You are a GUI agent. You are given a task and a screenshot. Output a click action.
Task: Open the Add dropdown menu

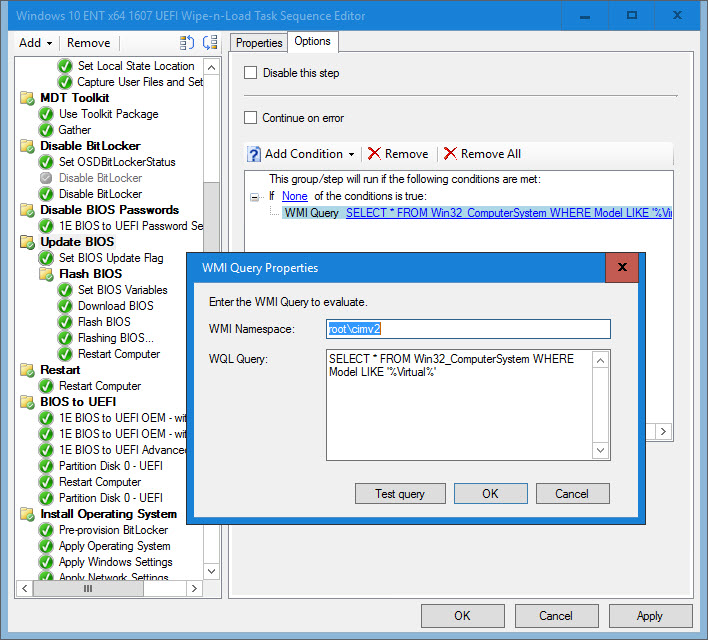36,43
